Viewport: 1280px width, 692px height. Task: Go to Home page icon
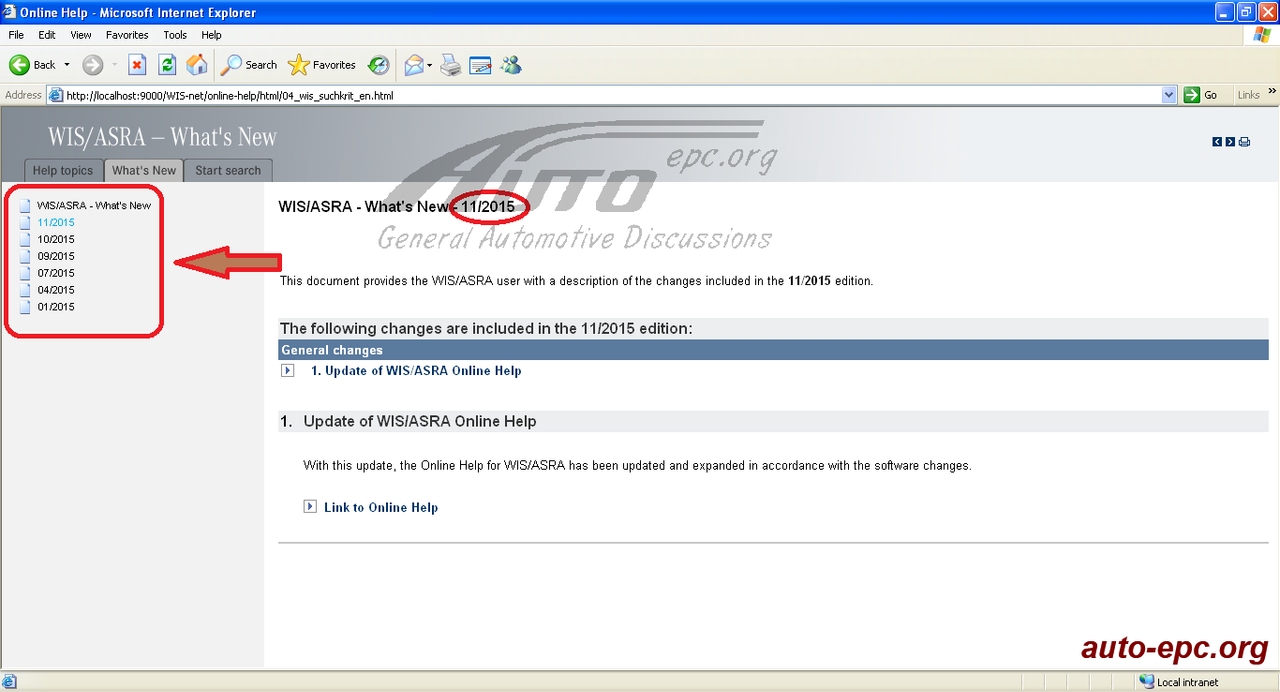[x=197, y=65]
